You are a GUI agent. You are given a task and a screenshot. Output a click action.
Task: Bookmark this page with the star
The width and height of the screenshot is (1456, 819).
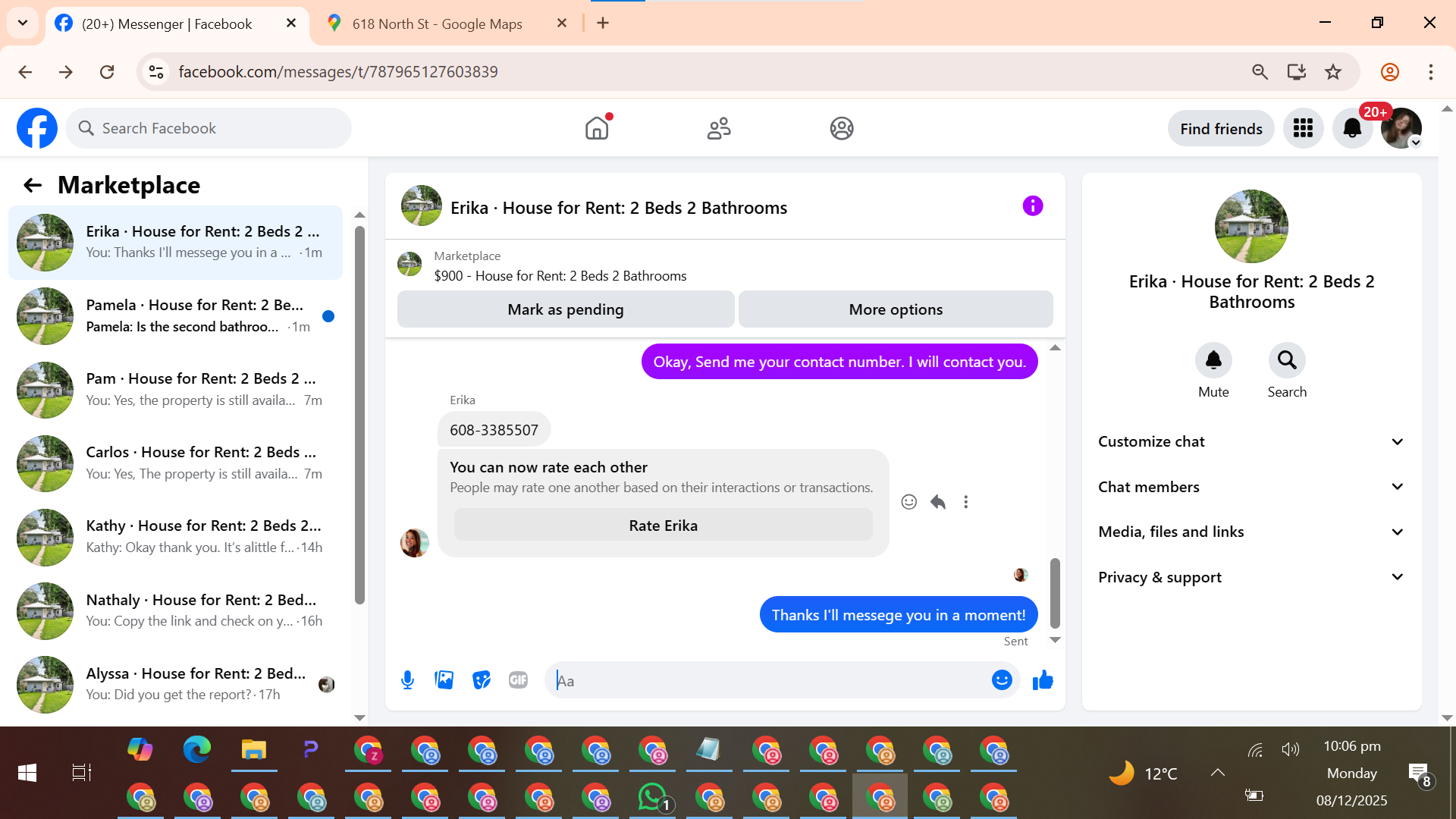1333,72
